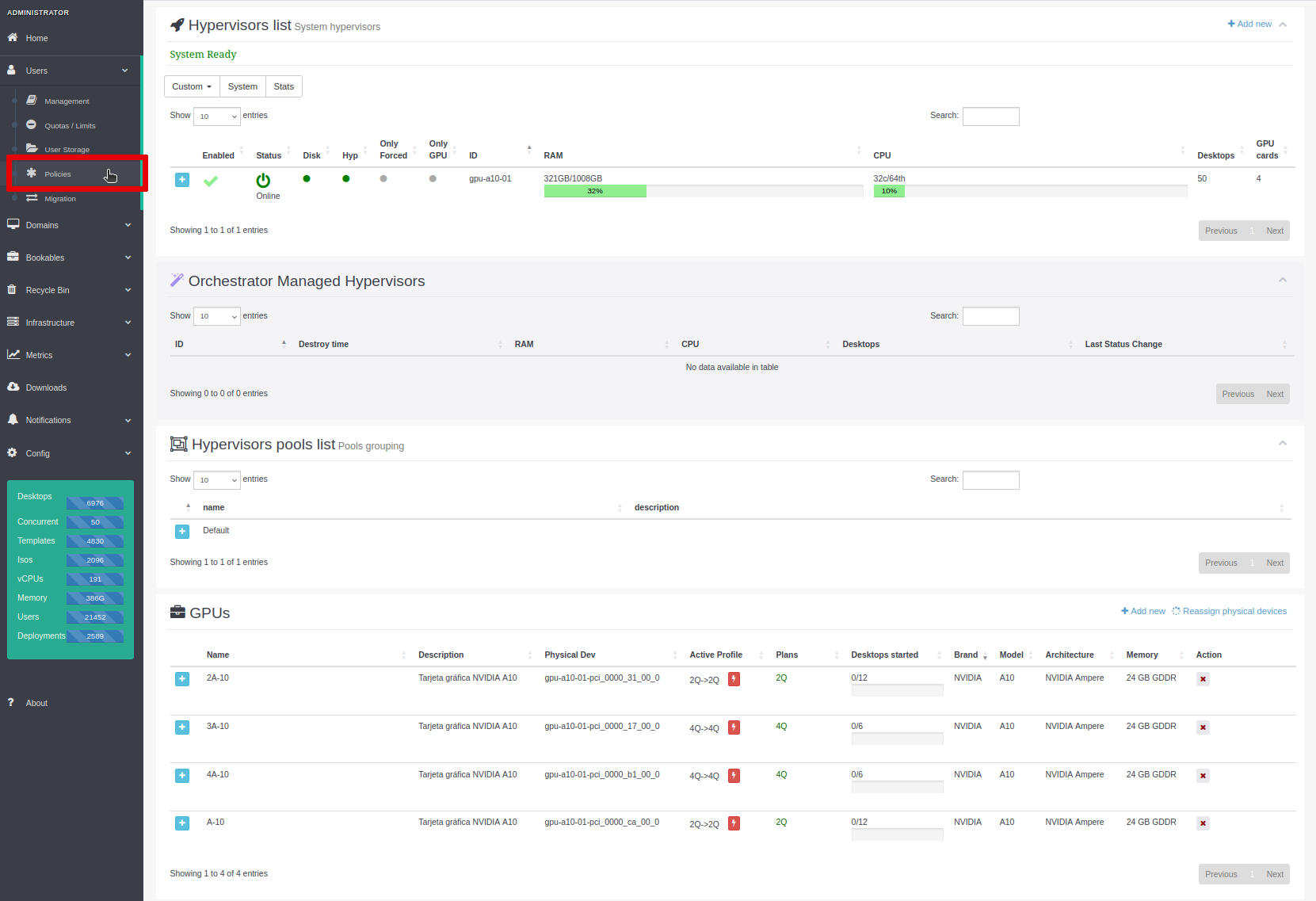Open the Custom dropdown button
The image size is (1316, 901).
(x=192, y=87)
